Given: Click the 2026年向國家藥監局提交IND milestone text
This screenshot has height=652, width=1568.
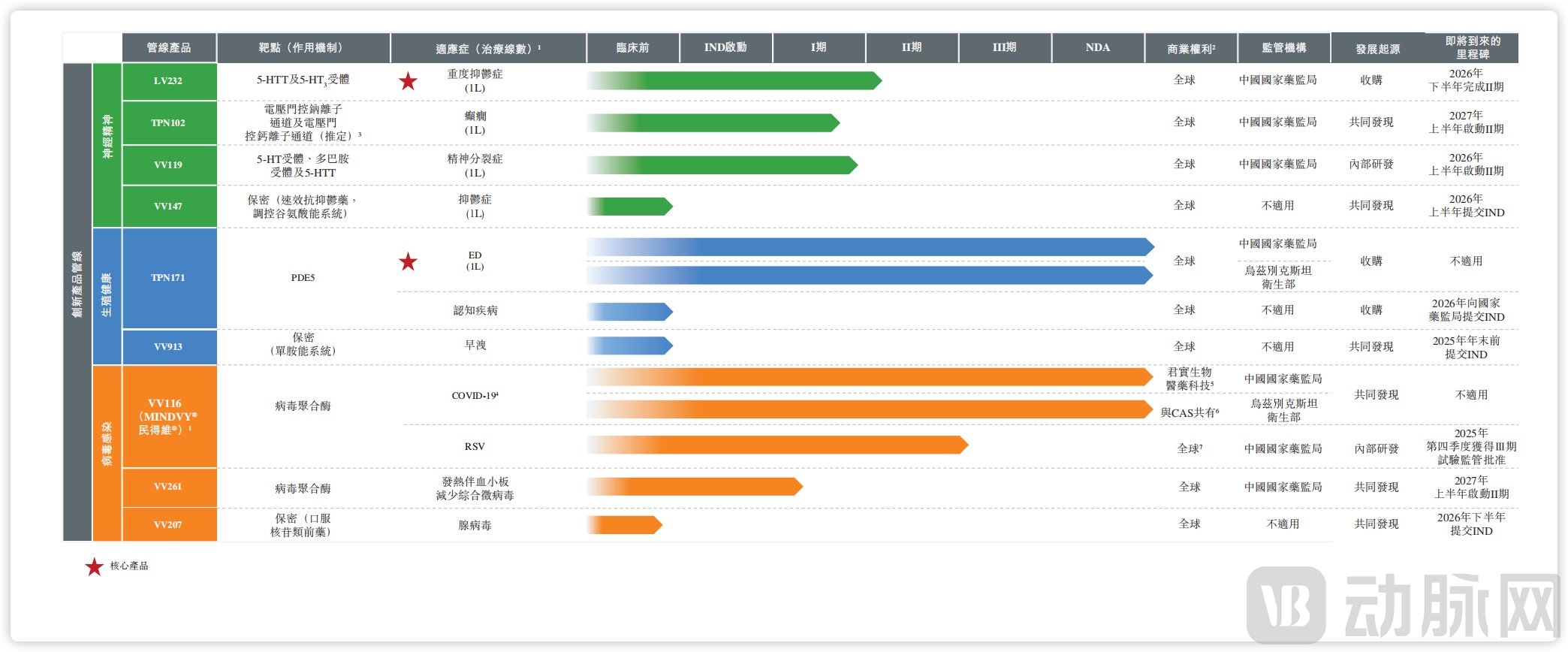Looking at the screenshot, I should [x=1466, y=310].
